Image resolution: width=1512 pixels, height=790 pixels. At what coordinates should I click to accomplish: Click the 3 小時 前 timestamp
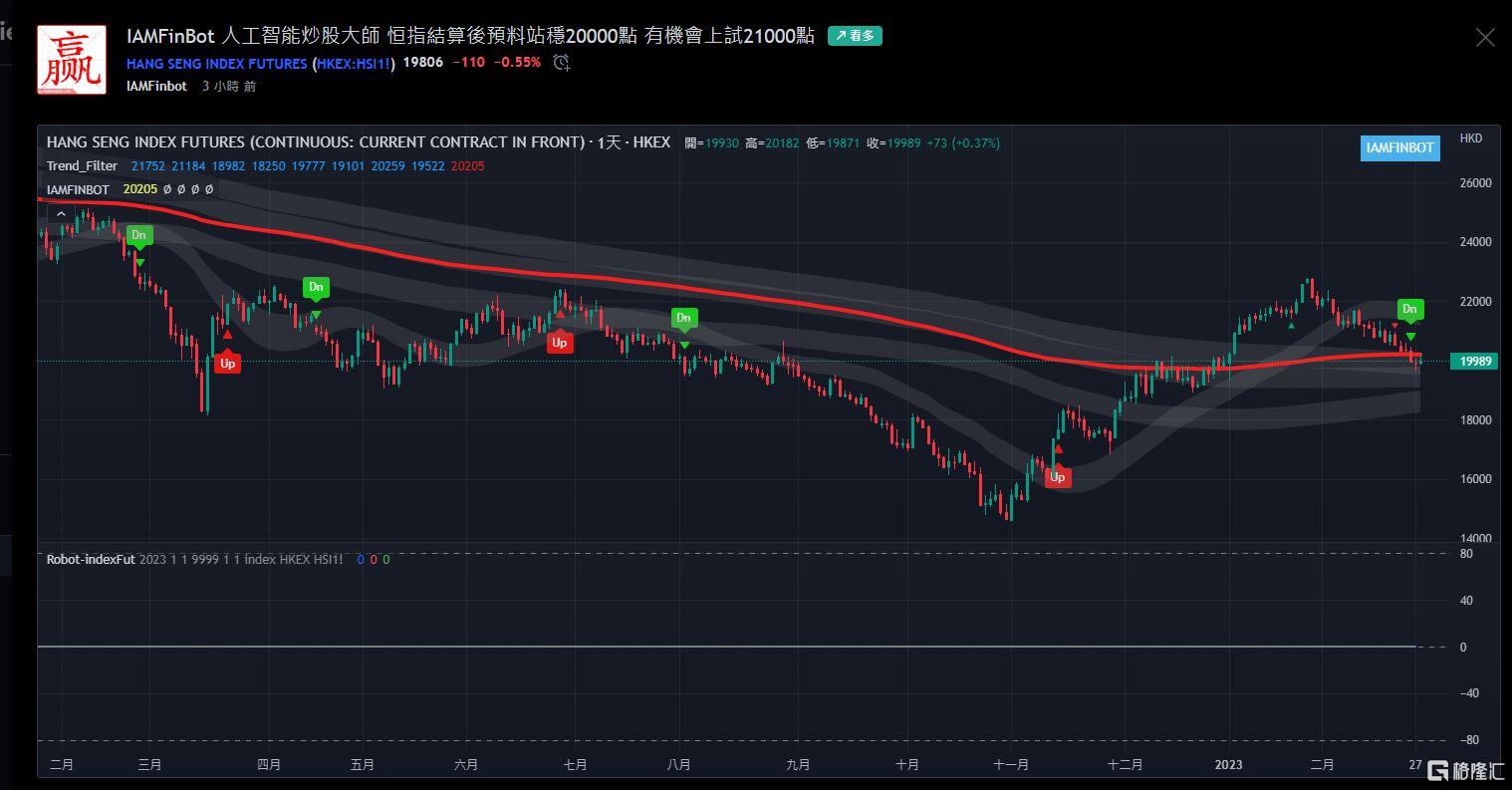(x=229, y=87)
